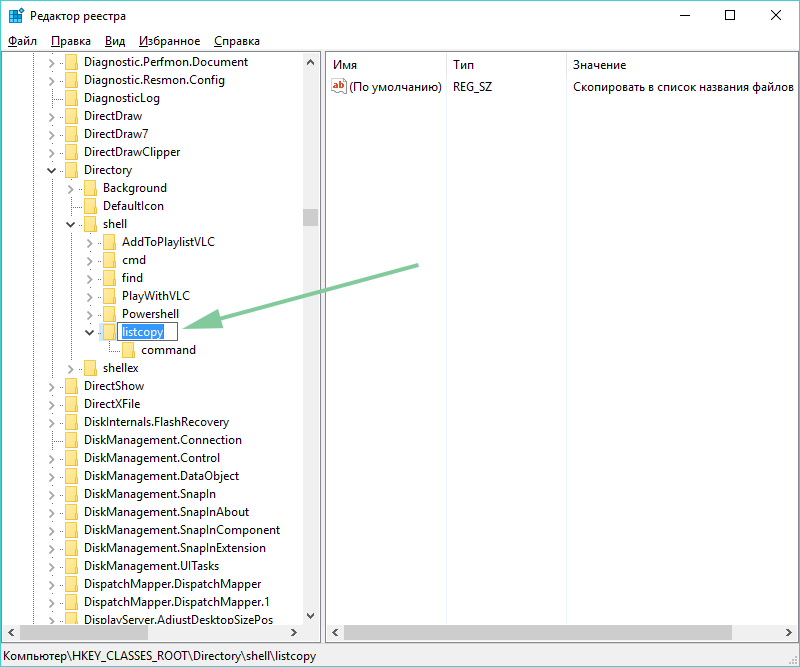Select the DiskManagement.DataObject key
The height and width of the screenshot is (667, 800).
(x=161, y=476)
